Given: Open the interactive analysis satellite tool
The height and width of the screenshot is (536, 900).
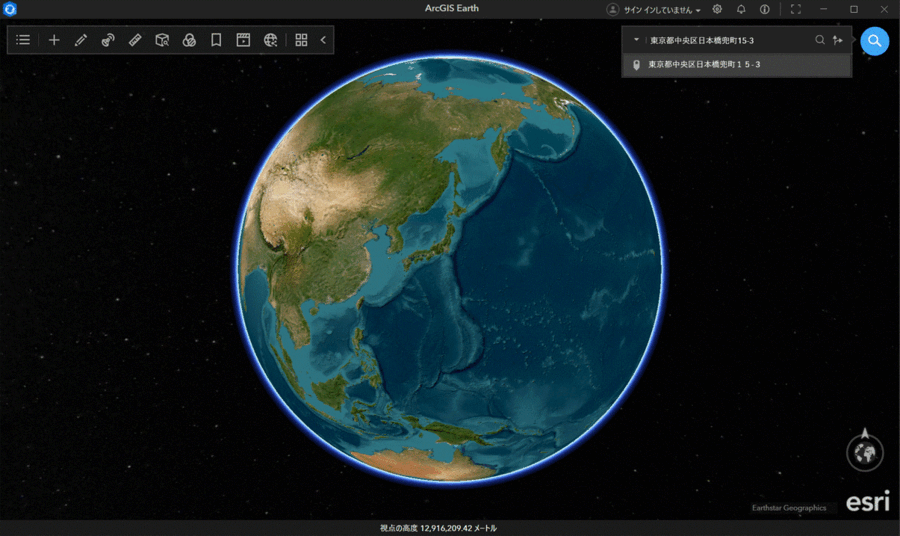Looking at the screenshot, I should click(x=108, y=40).
